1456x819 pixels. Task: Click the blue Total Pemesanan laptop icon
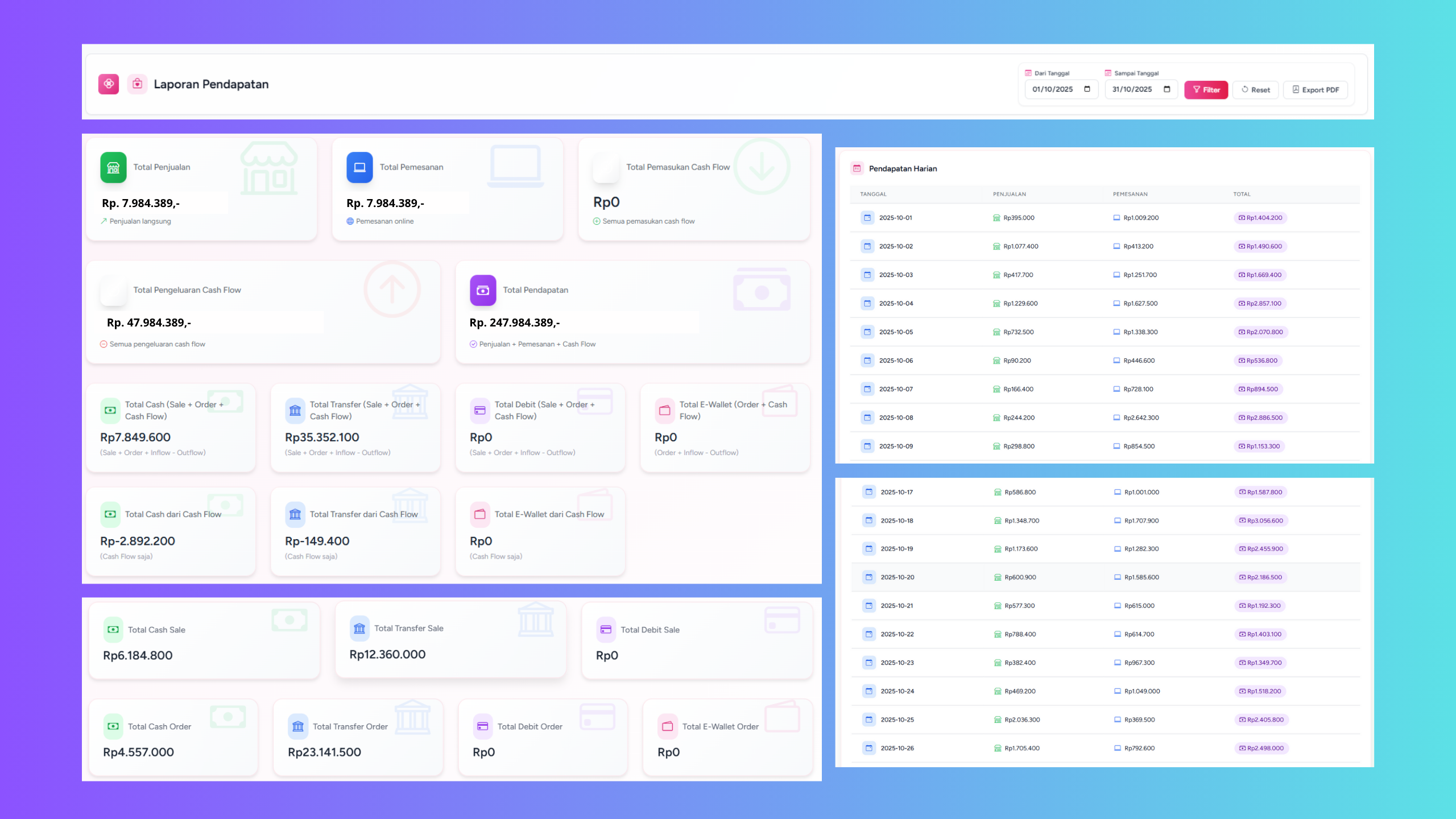tap(359, 167)
